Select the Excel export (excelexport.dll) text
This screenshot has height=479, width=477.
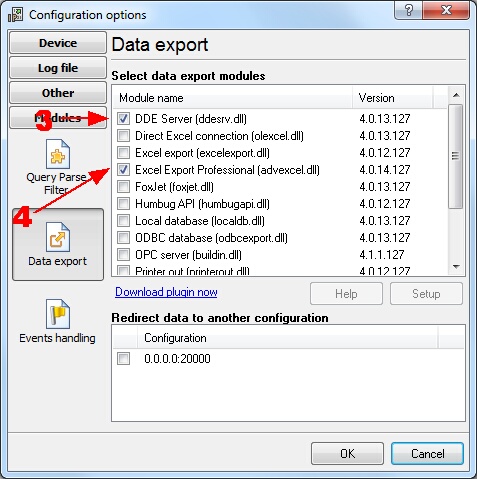click(202, 153)
